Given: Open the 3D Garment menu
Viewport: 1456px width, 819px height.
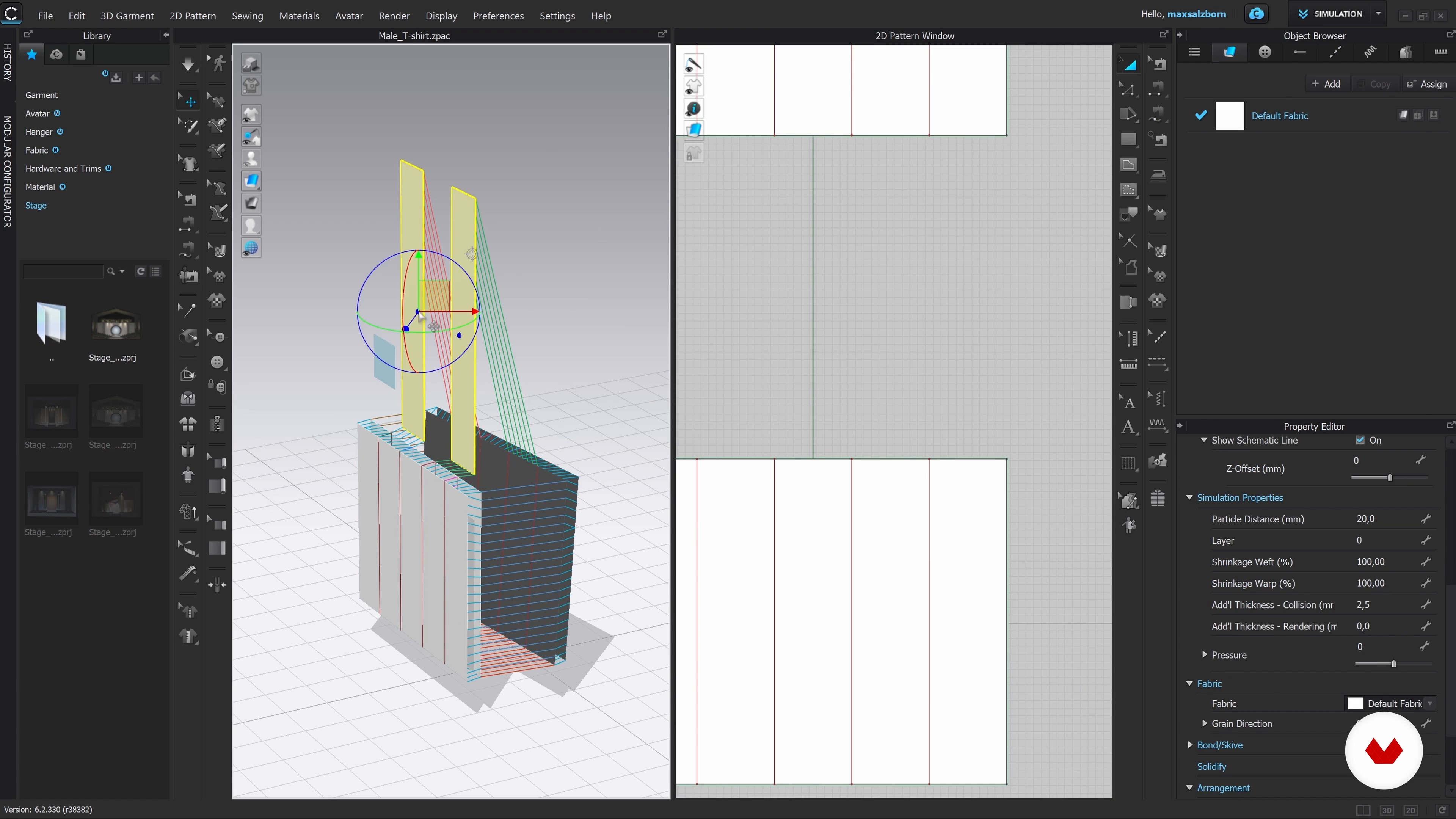Looking at the screenshot, I should pos(127,16).
